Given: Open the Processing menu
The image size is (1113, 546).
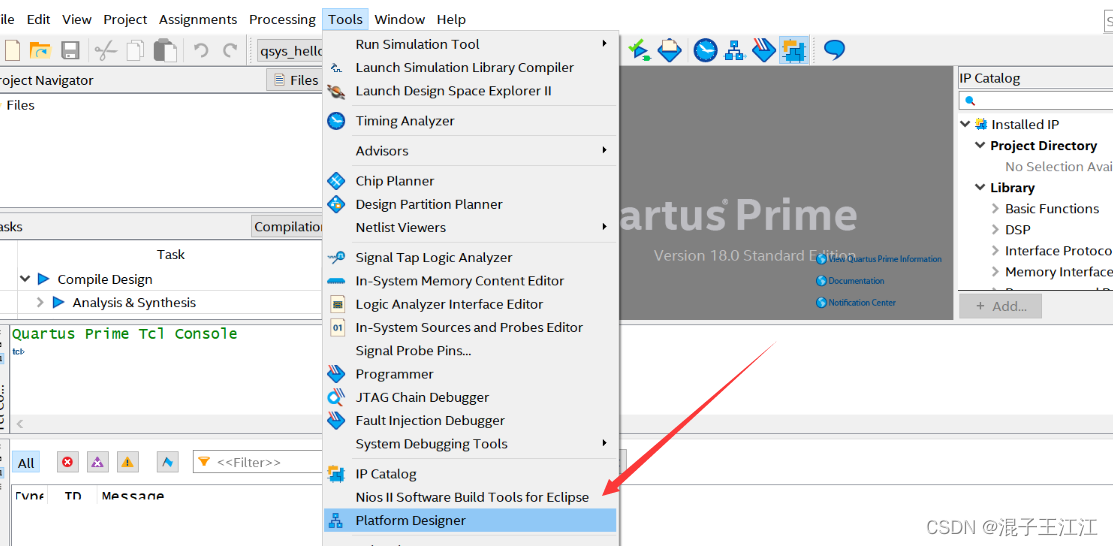Looking at the screenshot, I should coord(283,19).
